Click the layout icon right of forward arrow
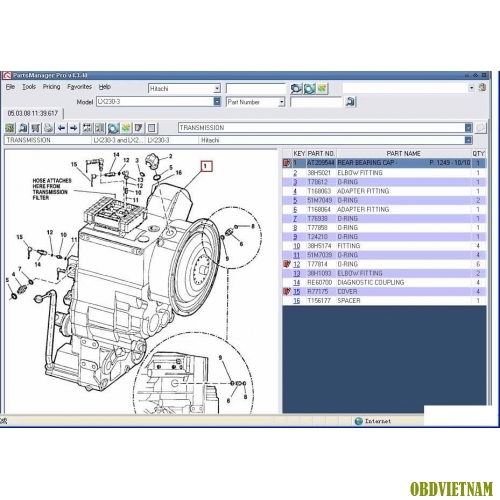The image size is (500, 500). [x=87, y=128]
